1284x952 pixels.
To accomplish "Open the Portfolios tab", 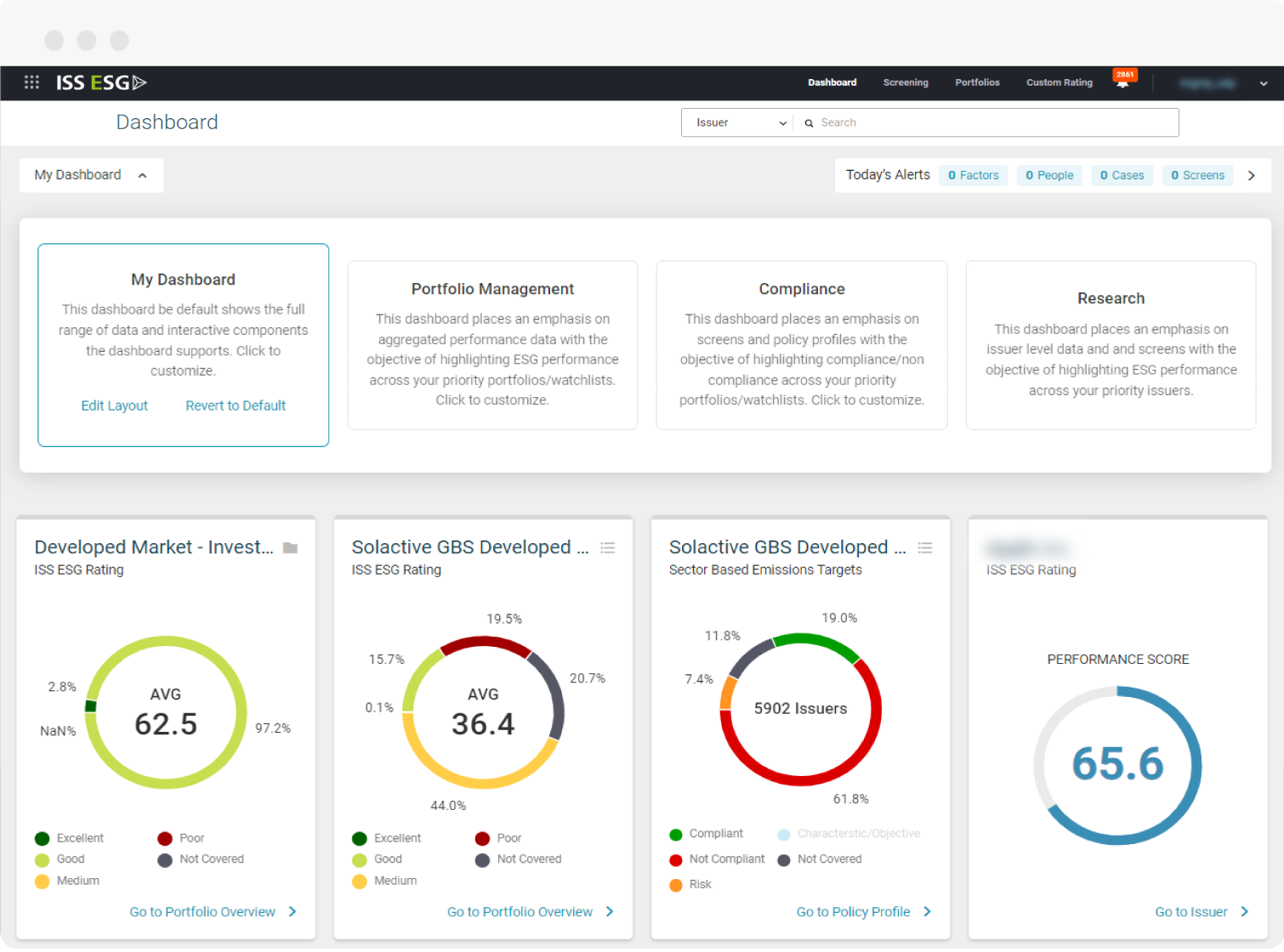I will 977,82.
